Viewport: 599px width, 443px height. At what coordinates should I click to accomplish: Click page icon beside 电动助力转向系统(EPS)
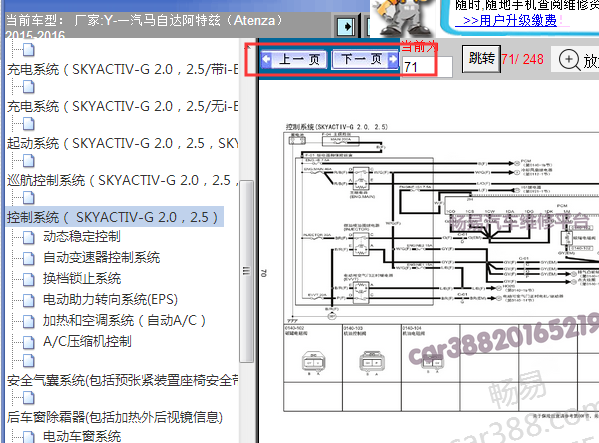pyautogui.click(x=29, y=301)
